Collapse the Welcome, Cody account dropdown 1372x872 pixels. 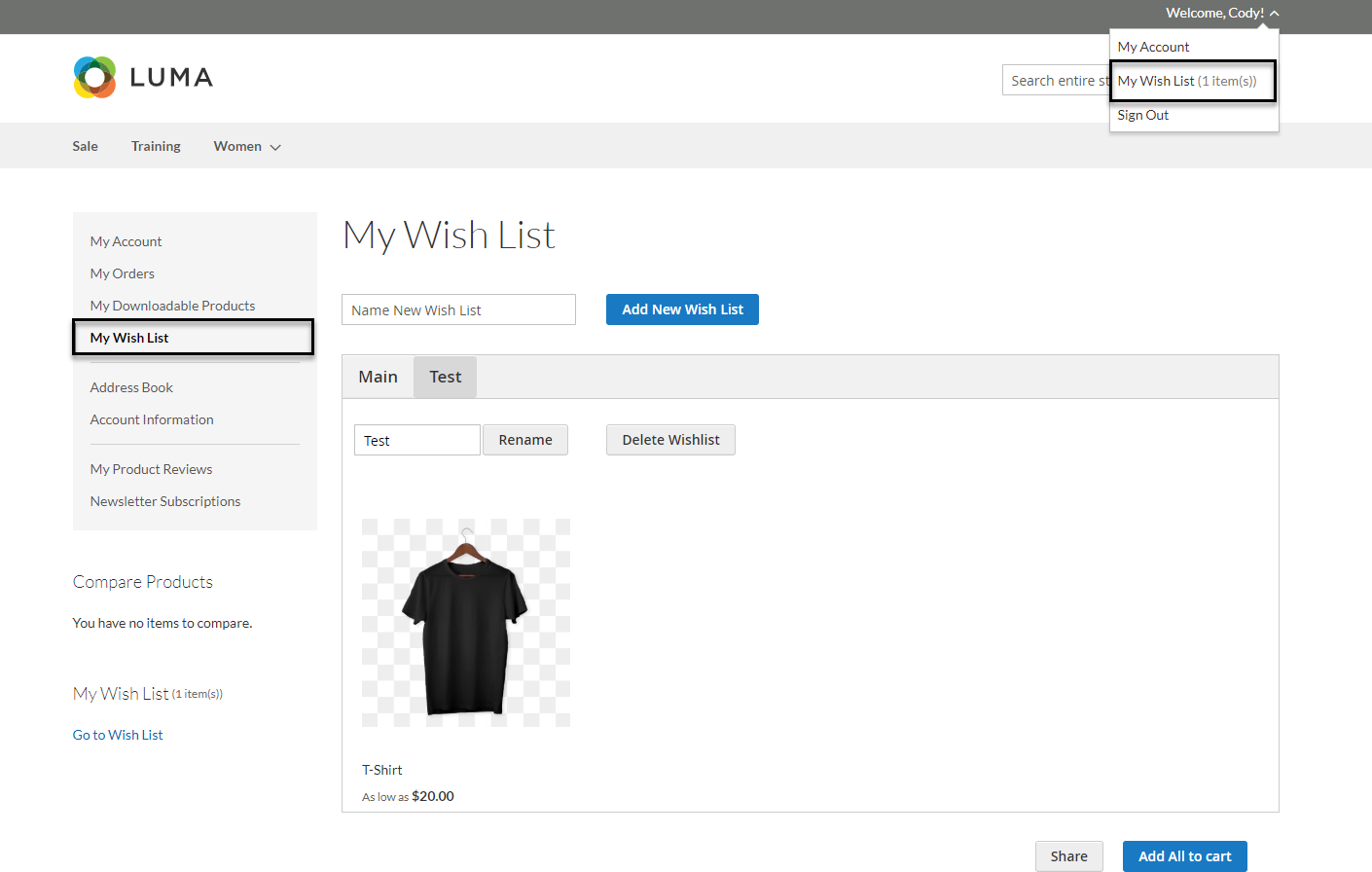tap(1222, 14)
